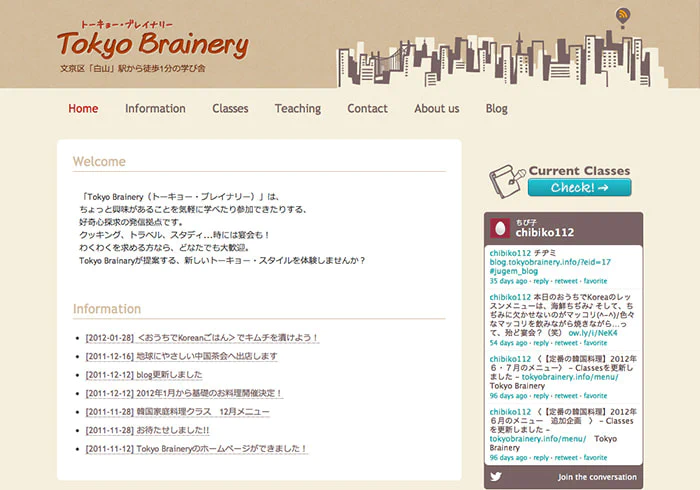Open the [2011-12-12] blog update item
The height and width of the screenshot is (490, 700).
(144, 375)
